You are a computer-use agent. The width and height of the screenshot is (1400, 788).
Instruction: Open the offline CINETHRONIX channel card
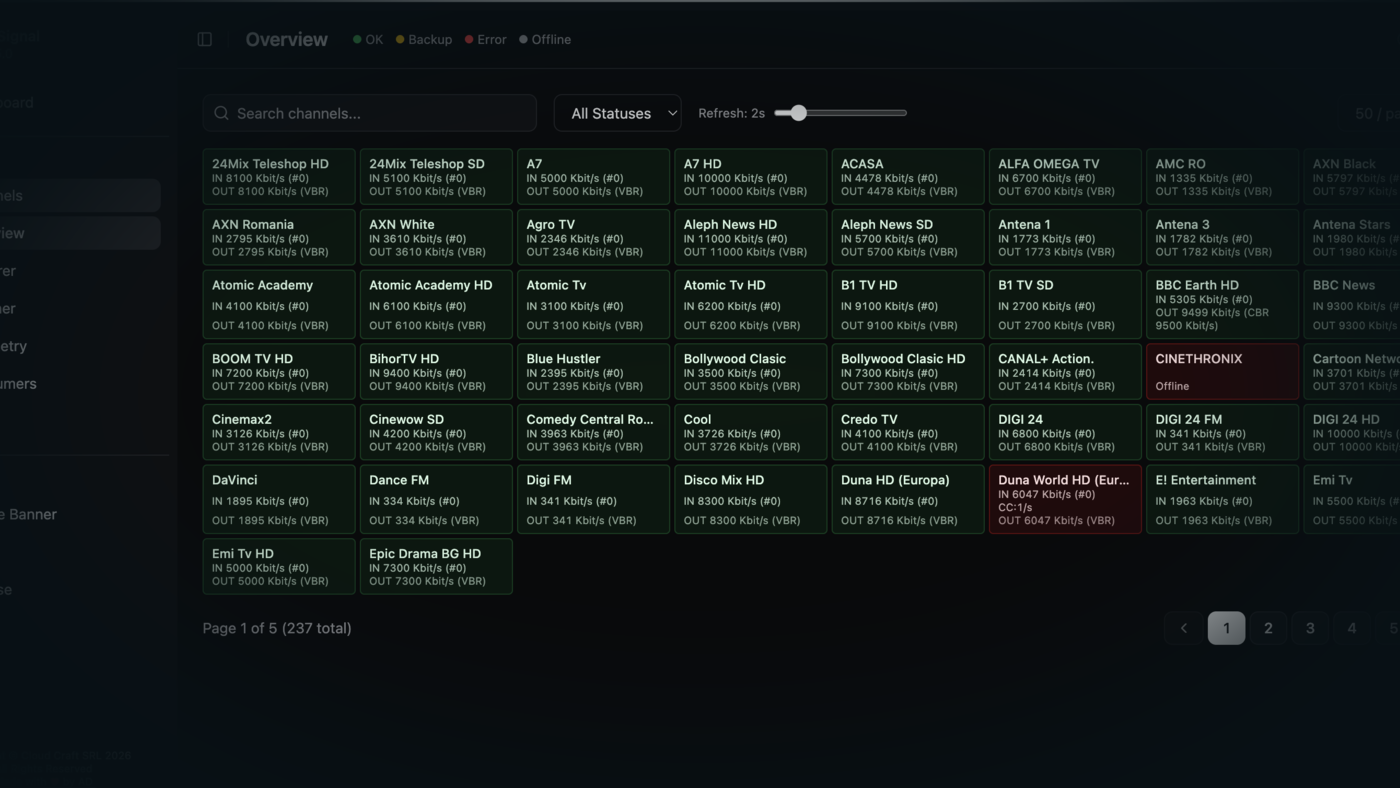pos(1221,371)
